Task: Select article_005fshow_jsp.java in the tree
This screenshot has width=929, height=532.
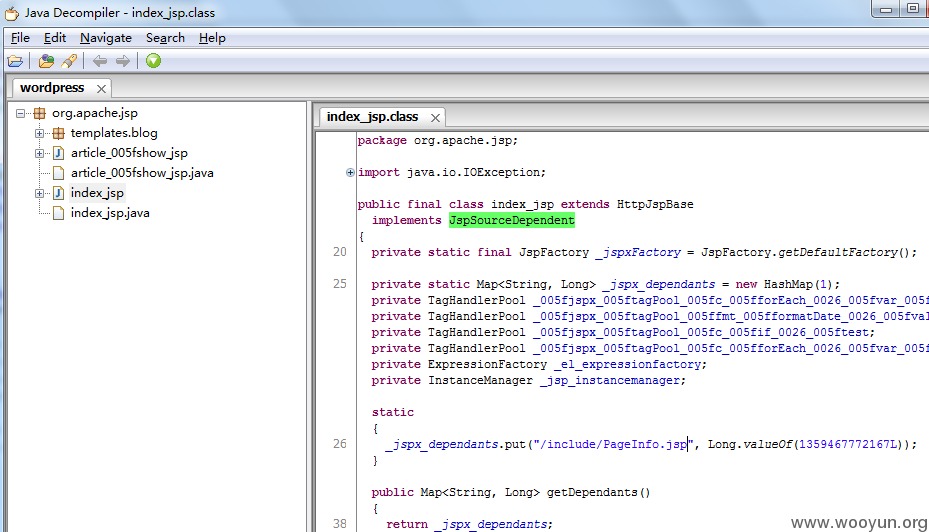Action: pyautogui.click(x=142, y=173)
